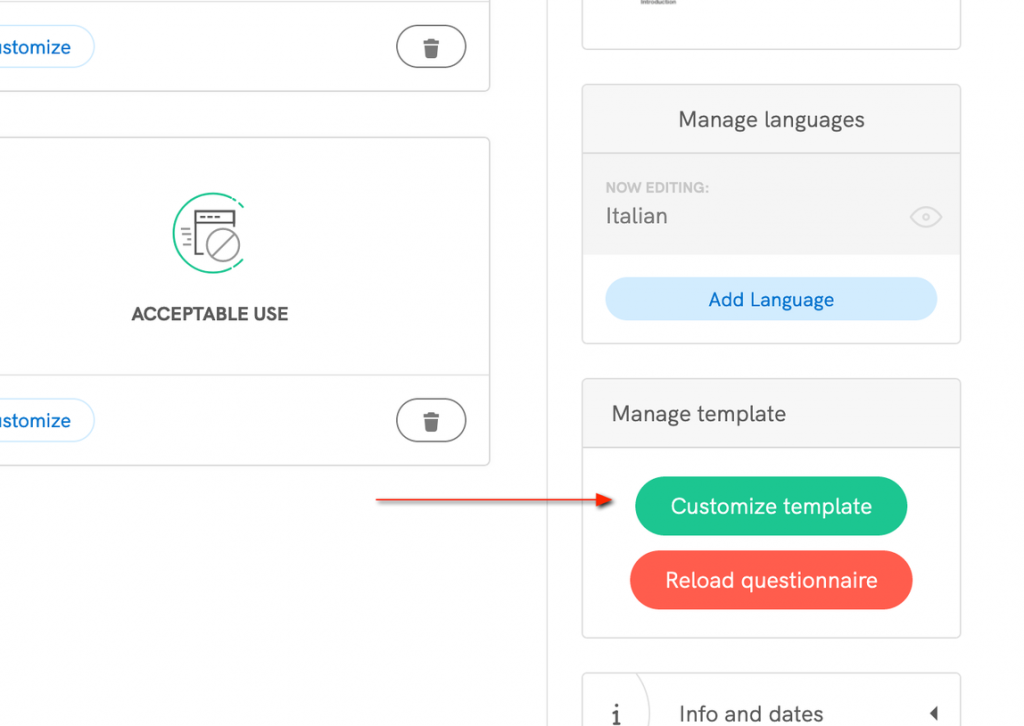
Task: Click the NOW EDITING label
Action: (656, 188)
